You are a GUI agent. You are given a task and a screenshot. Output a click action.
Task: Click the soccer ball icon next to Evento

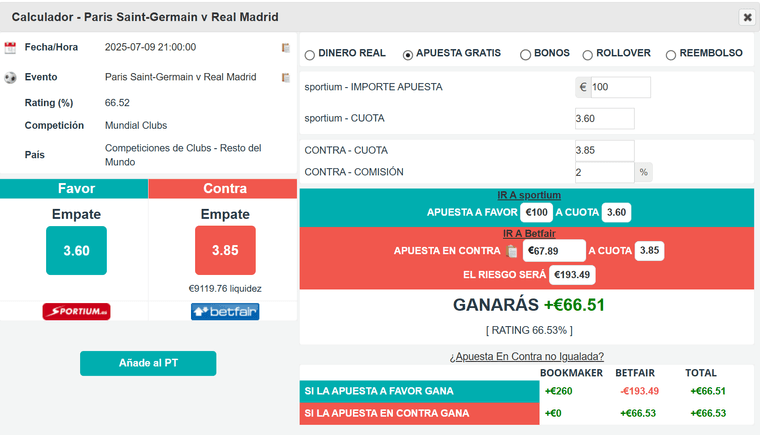[10, 78]
